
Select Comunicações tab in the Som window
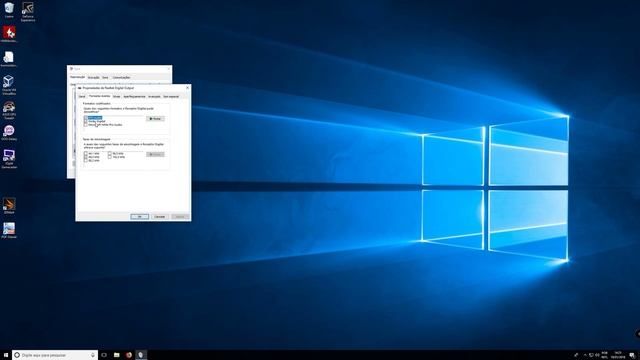[121, 77]
